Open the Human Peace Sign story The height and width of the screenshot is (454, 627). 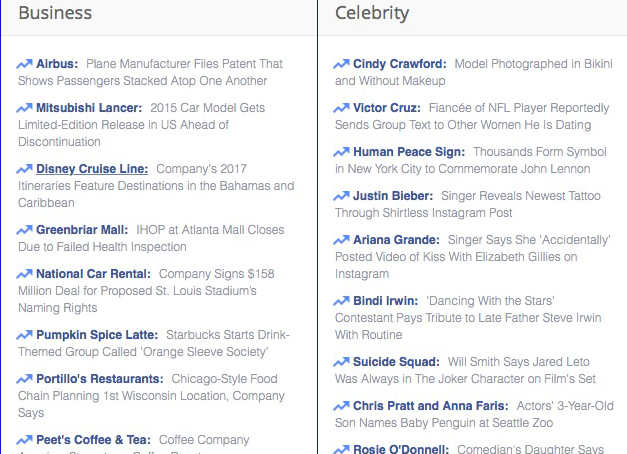(x=409, y=152)
